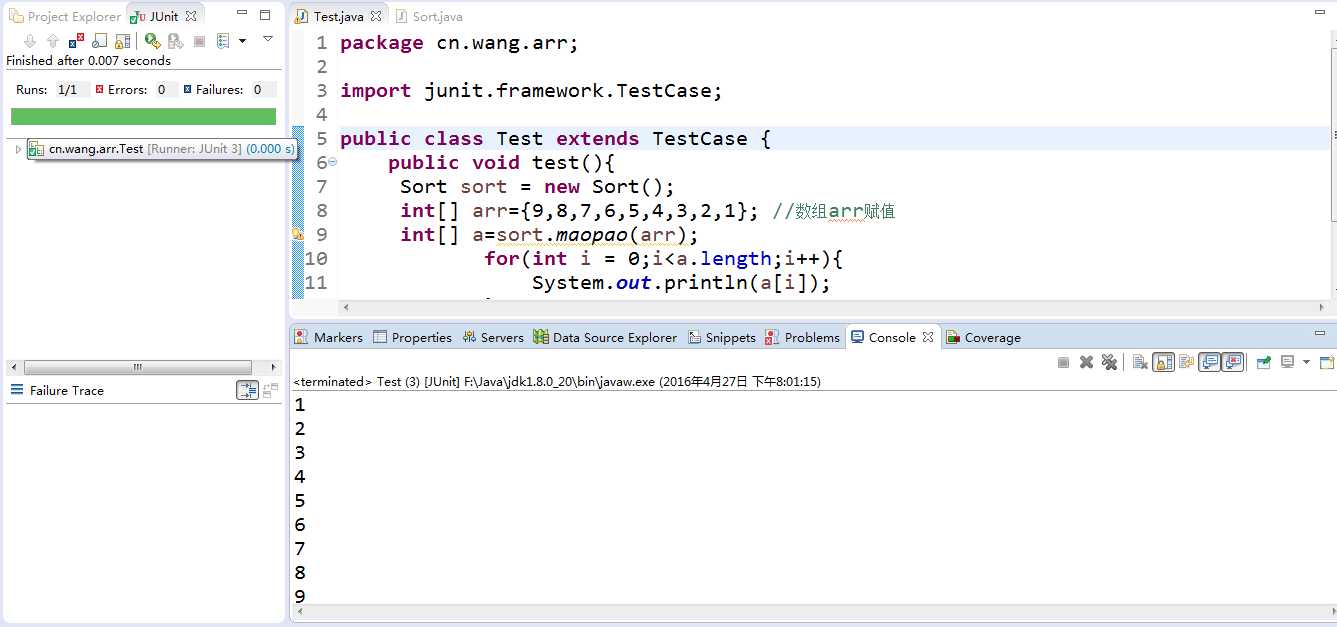Click Next Failed Test arrow in JUnit
Screen dimensions: 1337x627
[29, 41]
